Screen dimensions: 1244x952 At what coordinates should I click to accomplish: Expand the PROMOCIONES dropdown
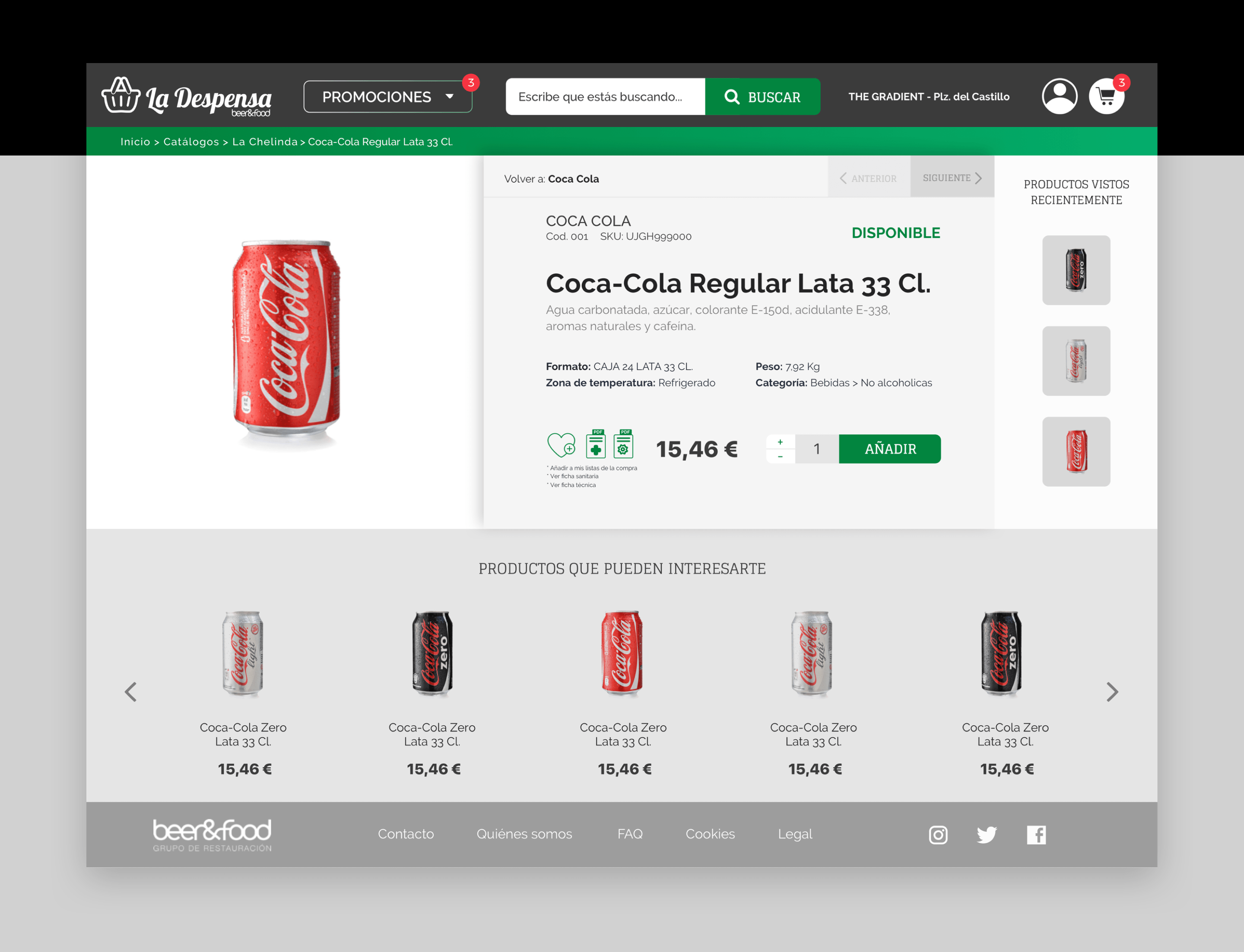point(387,97)
